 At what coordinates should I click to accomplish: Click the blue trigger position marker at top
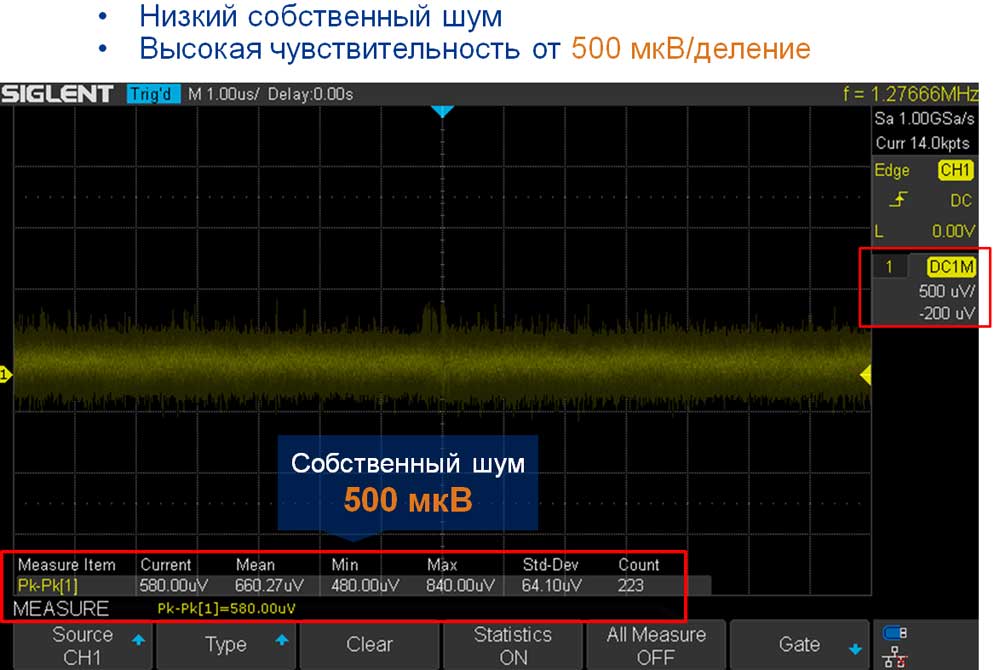coord(442,112)
